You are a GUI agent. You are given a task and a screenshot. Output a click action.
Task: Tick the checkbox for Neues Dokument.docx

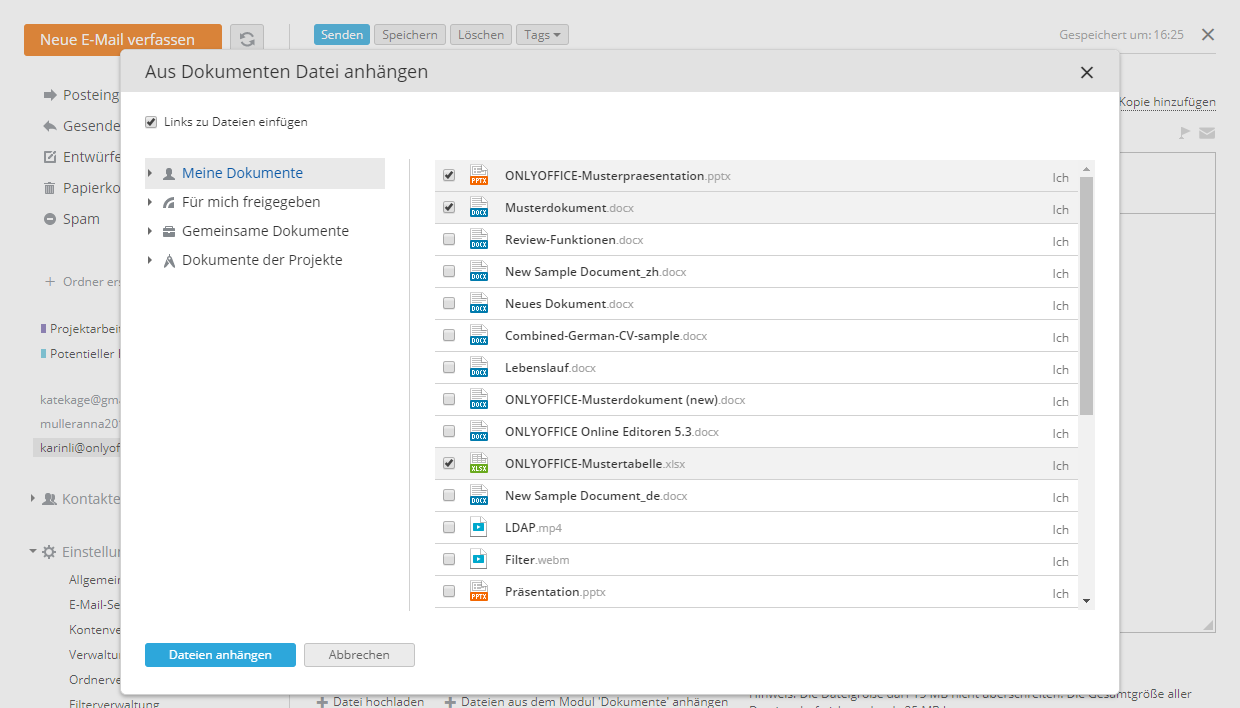[x=449, y=303]
